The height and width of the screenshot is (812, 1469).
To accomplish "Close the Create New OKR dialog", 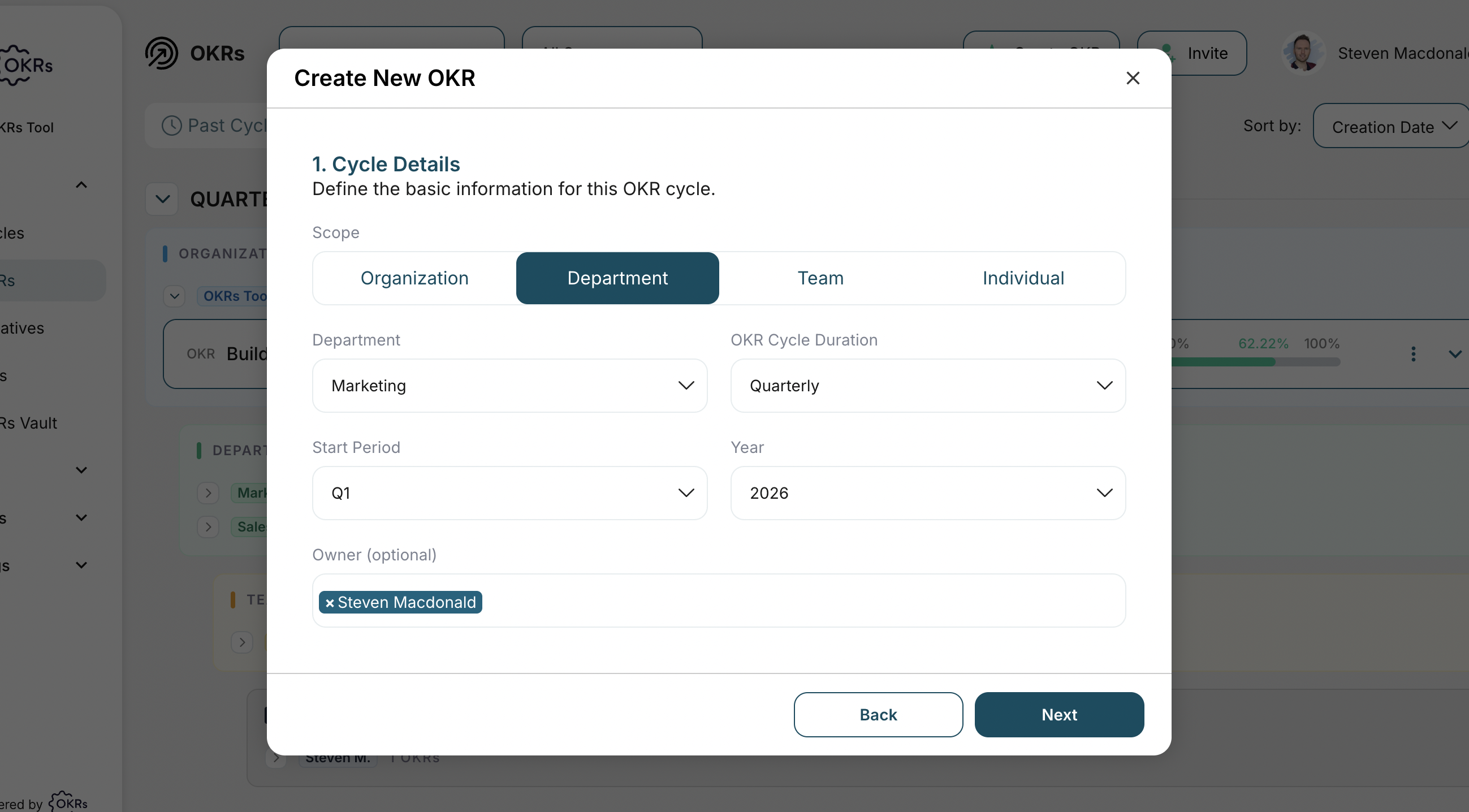I will pos(1133,78).
